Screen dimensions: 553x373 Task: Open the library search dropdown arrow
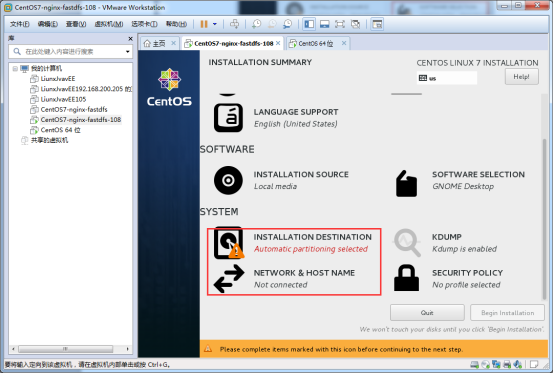(x=128, y=52)
